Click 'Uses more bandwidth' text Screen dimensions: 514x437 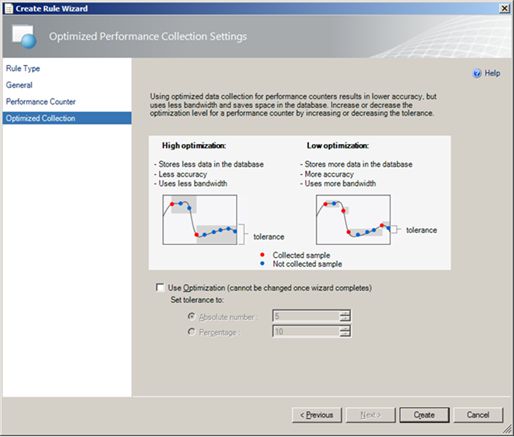[x=340, y=183]
